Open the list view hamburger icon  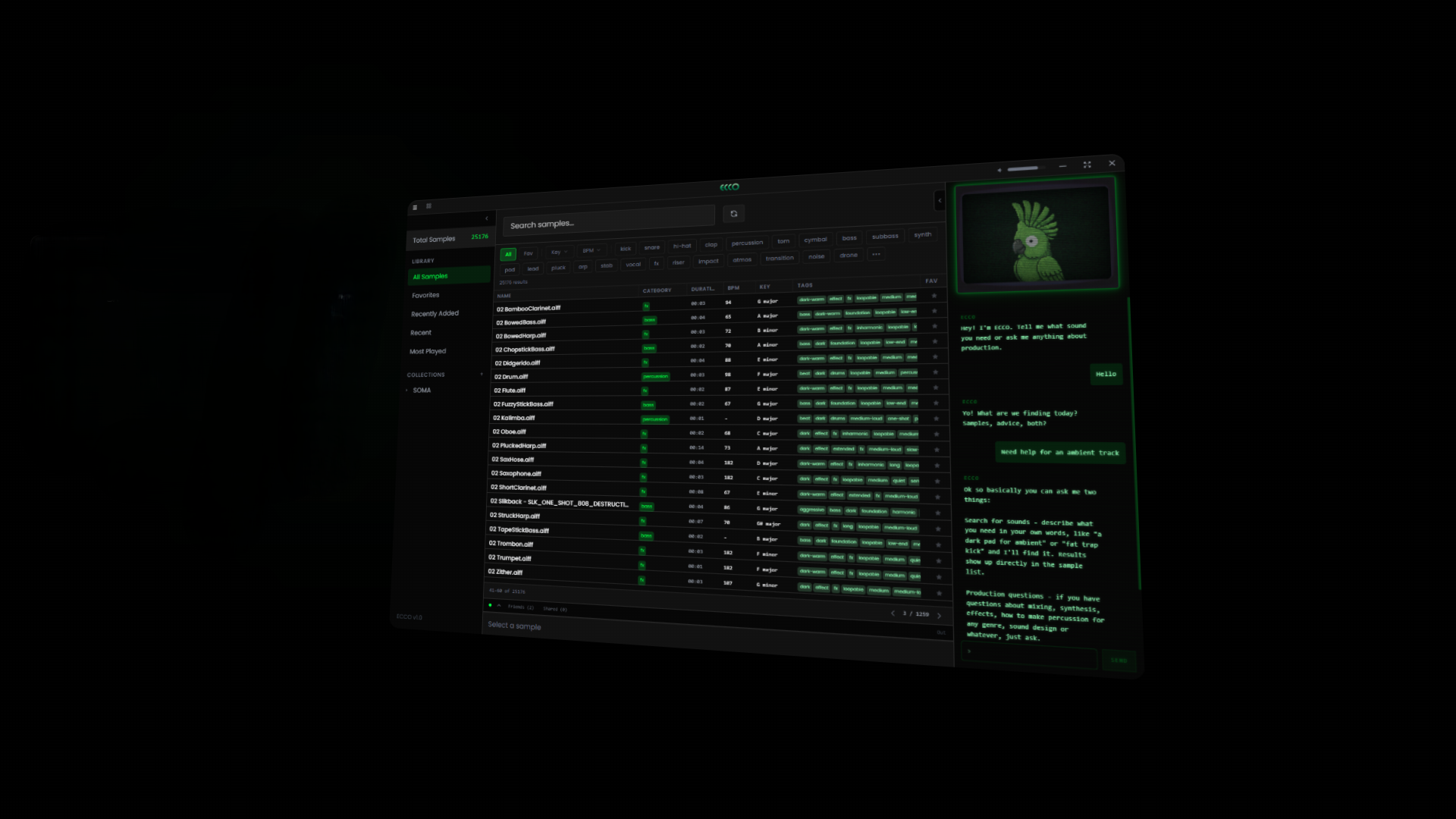415,207
